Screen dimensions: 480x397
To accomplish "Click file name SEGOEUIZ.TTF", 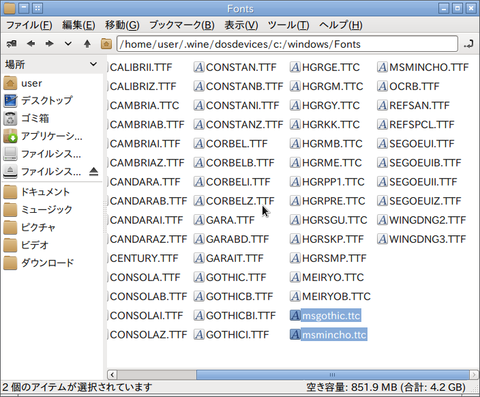I will click(425, 201).
